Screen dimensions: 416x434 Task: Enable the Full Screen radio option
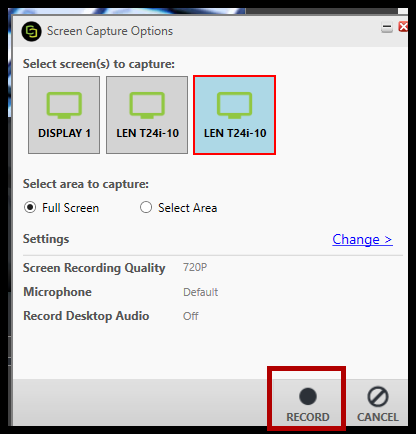tap(30, 207)
